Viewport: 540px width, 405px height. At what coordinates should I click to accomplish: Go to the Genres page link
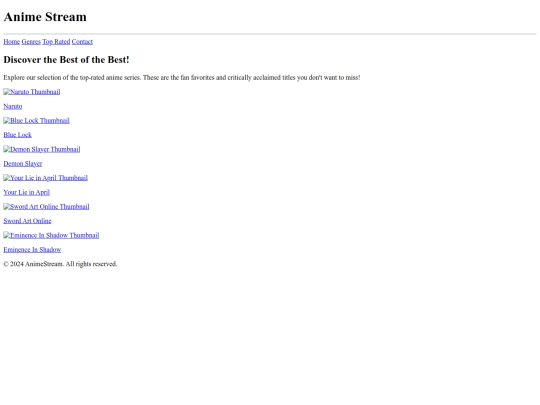pyautogui.click(x=31, y=42)
